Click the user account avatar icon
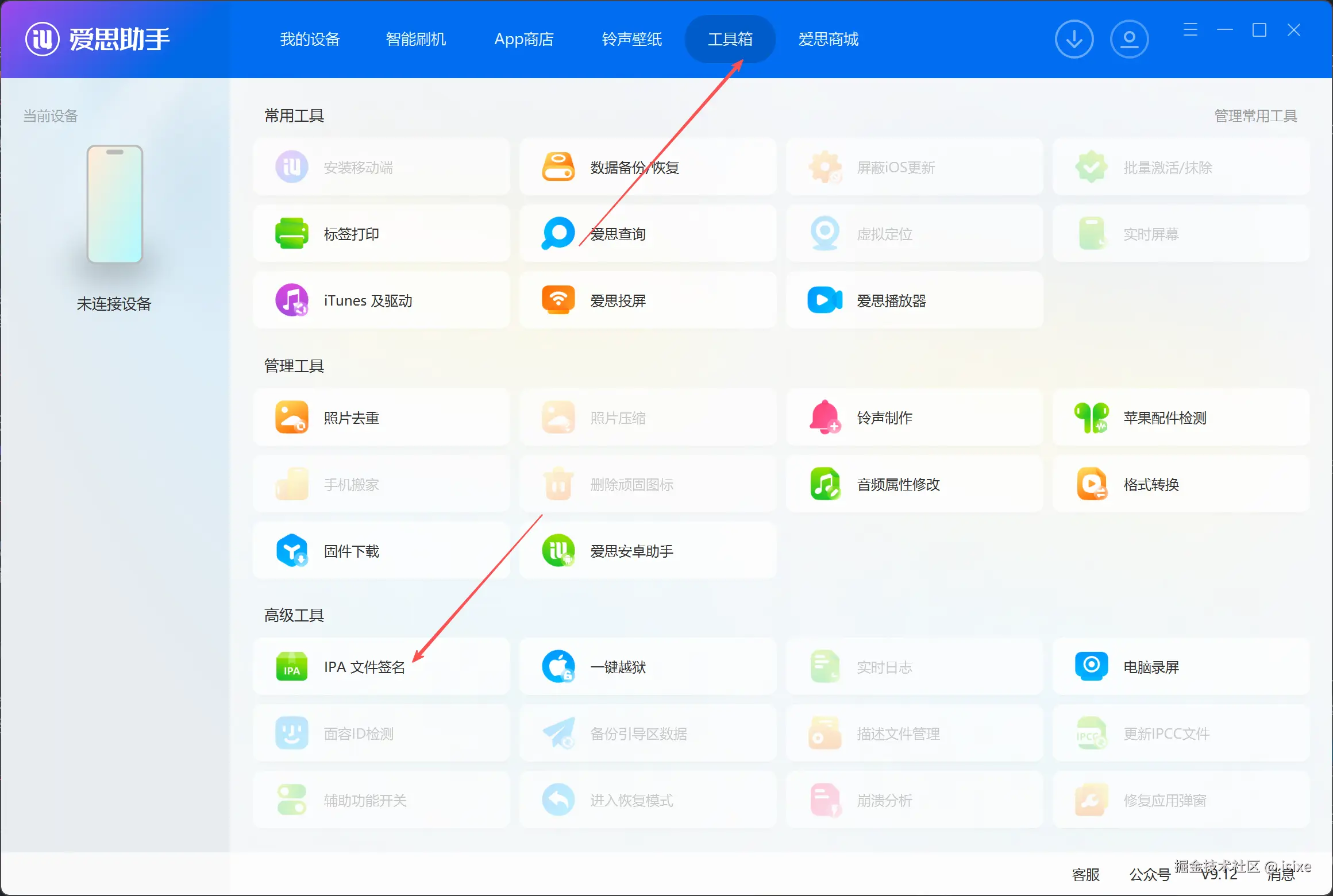1333x896 pixels. (1129, 39)
